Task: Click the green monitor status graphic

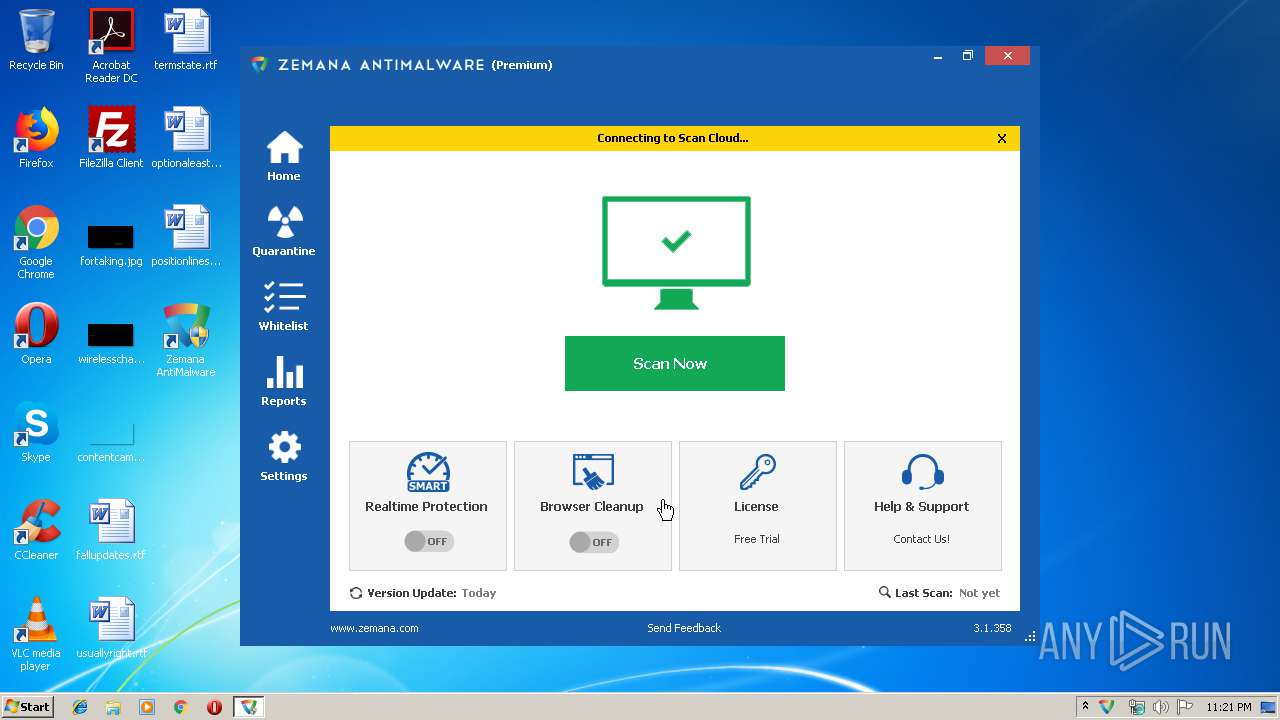Action: (676, 253)
